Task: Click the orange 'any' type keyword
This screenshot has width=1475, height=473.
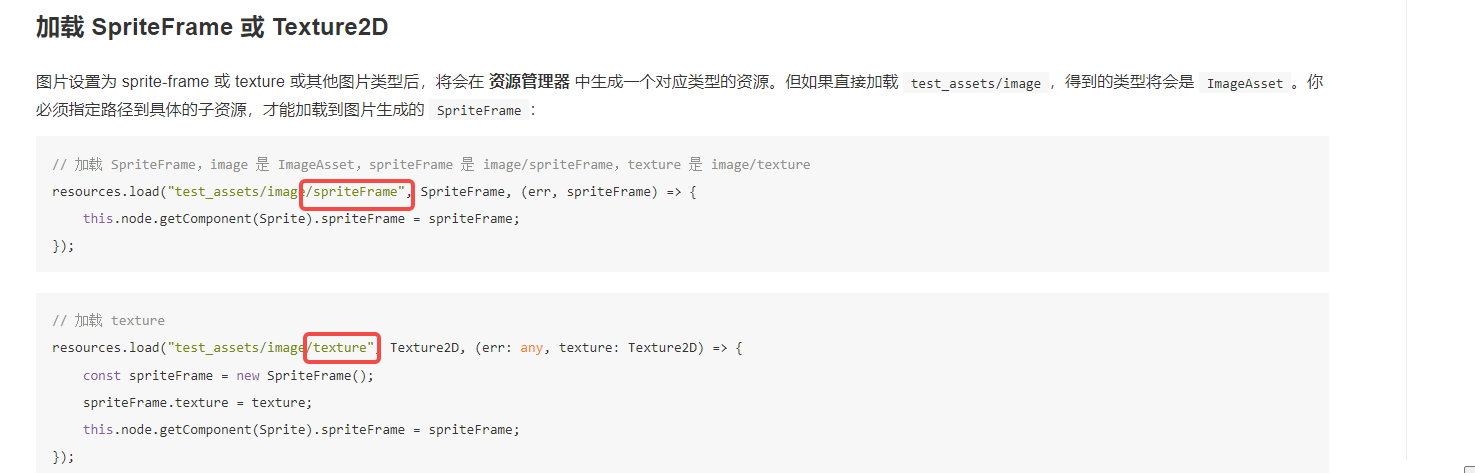Action: pos(531,348)
